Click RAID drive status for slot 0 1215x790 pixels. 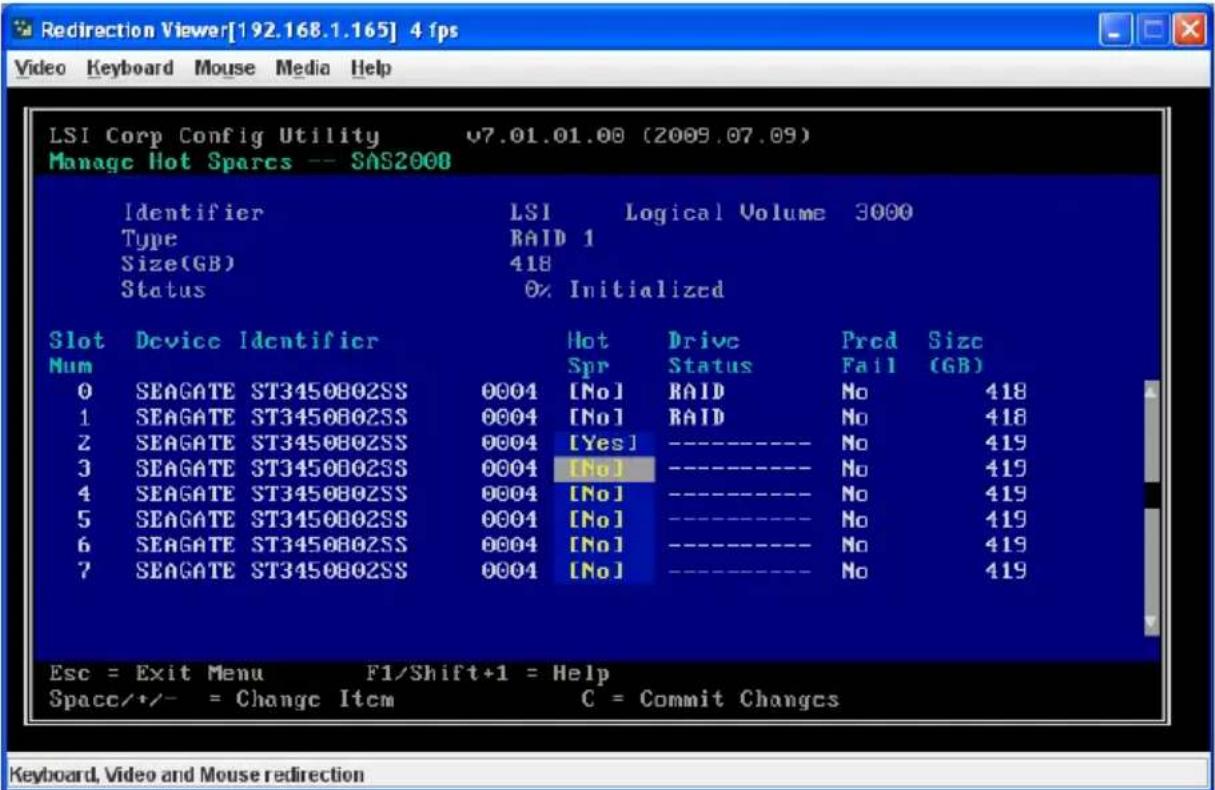point(696,391)
